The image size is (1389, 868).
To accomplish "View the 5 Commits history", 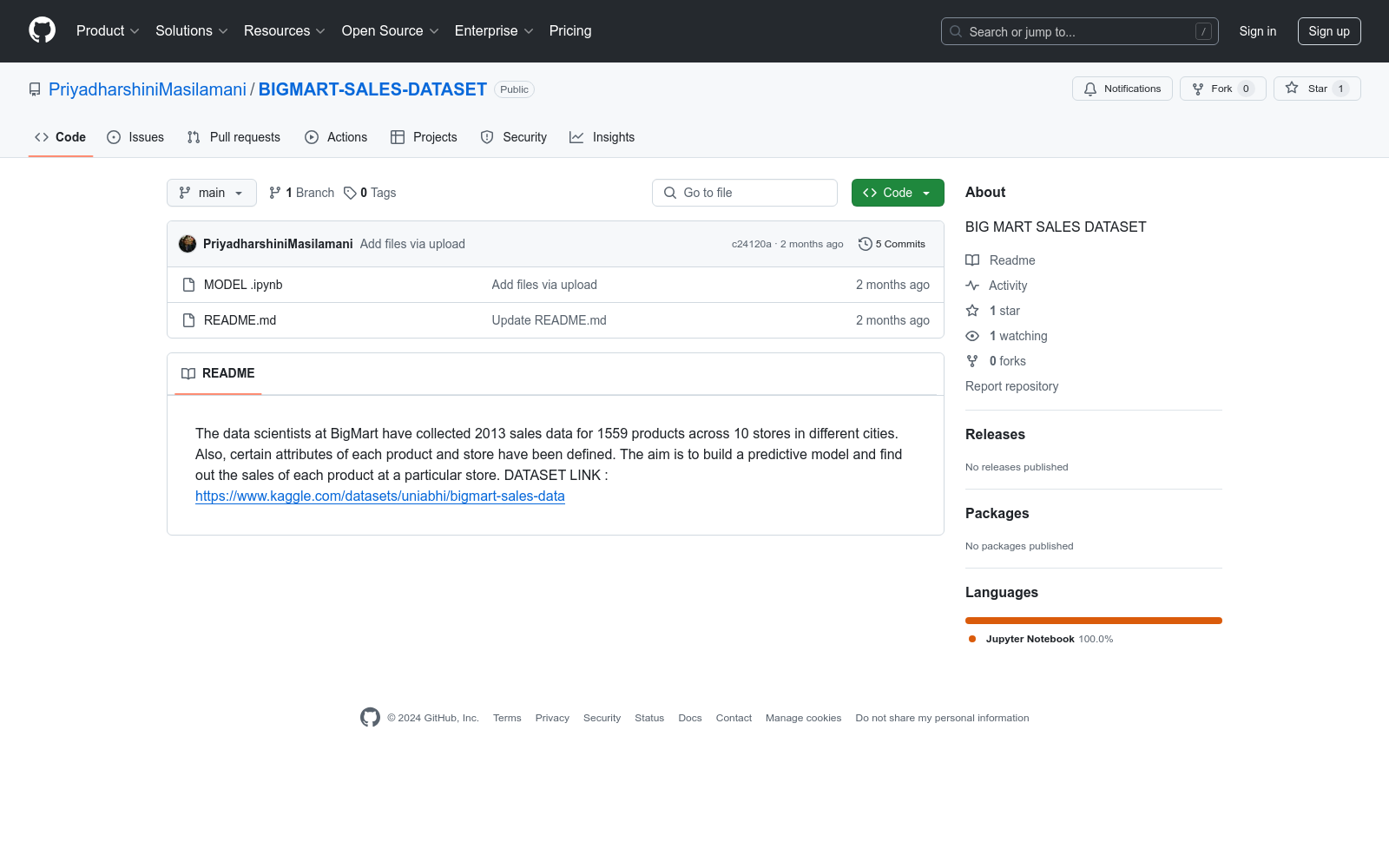I will [892, 244].
